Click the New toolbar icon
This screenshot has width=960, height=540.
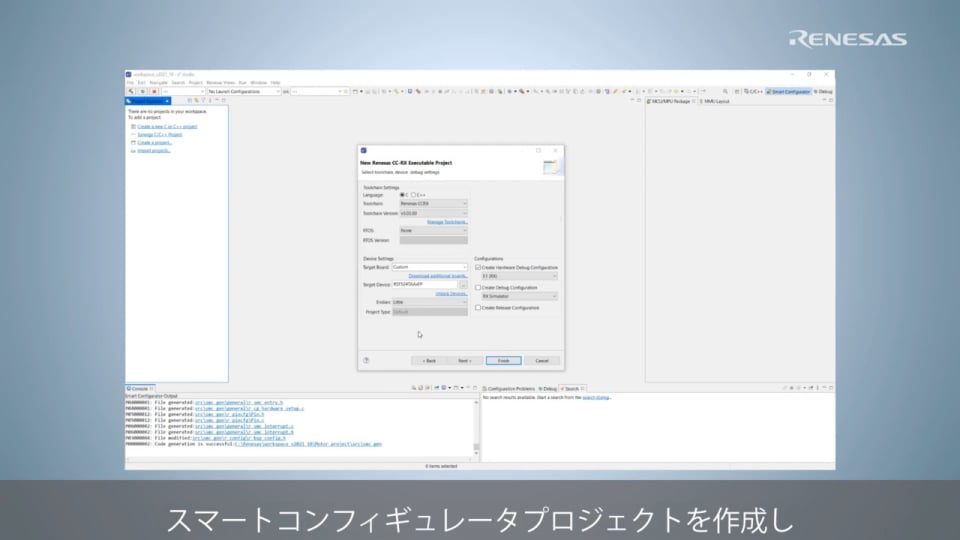(355, 91)
